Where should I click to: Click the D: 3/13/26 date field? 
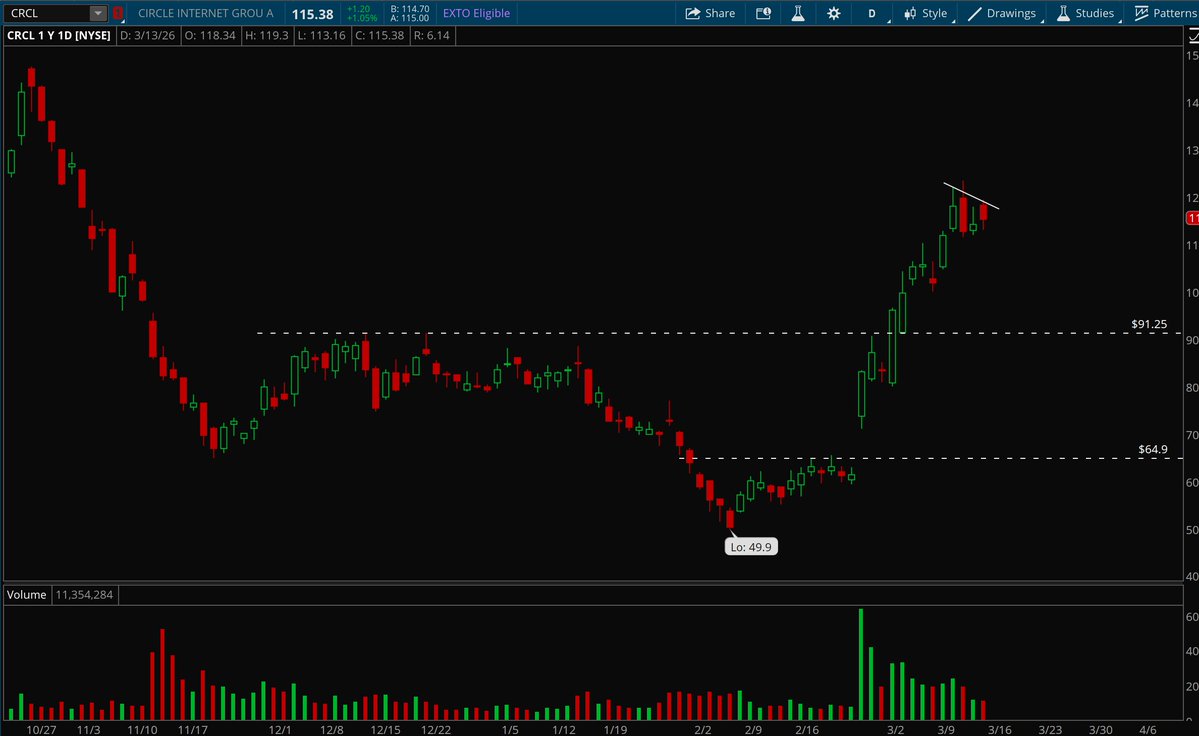(x=148, y=35)
